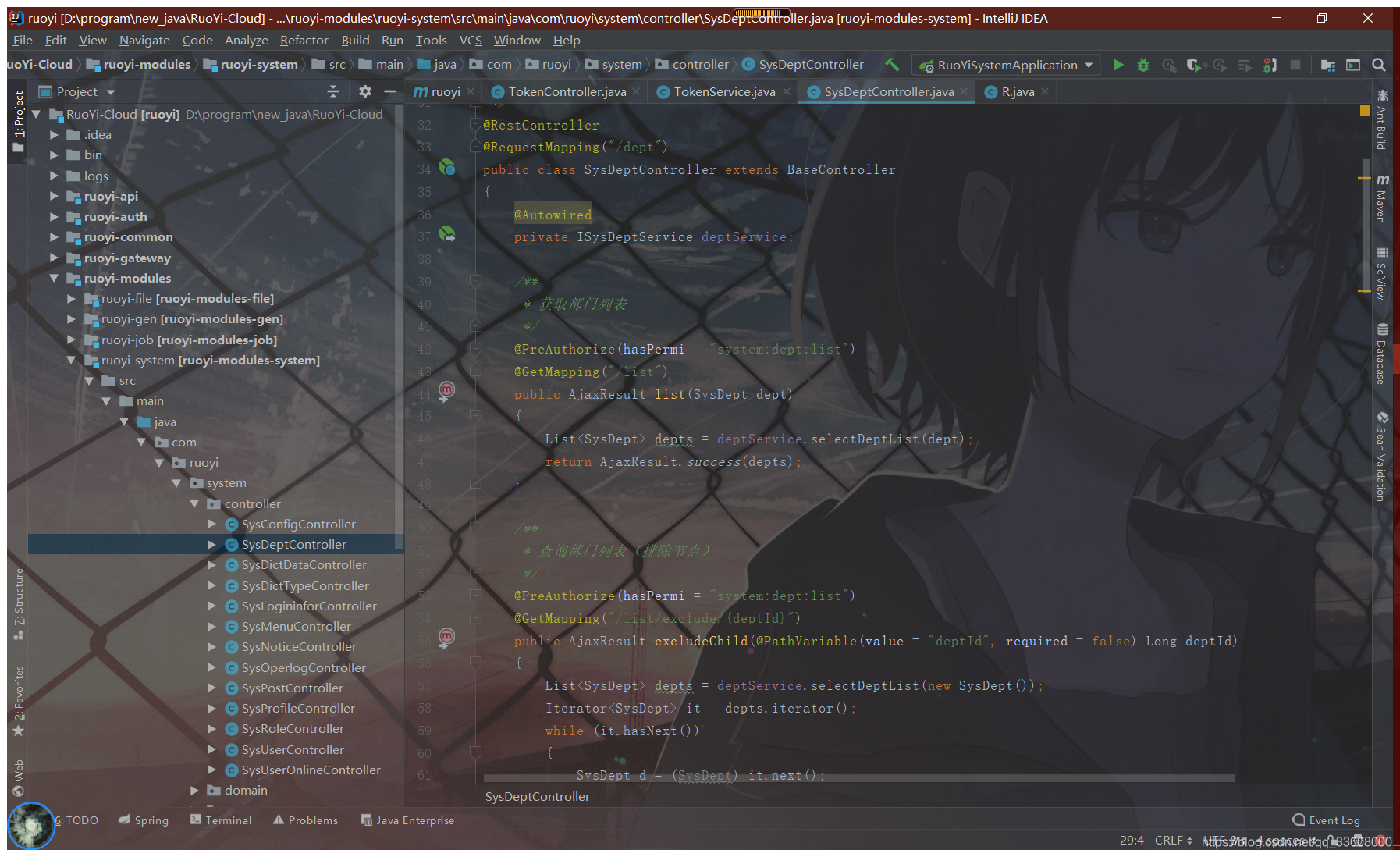Open Project panel settings gear
Screen dimensions: 1400x857
tap(364, 91)
